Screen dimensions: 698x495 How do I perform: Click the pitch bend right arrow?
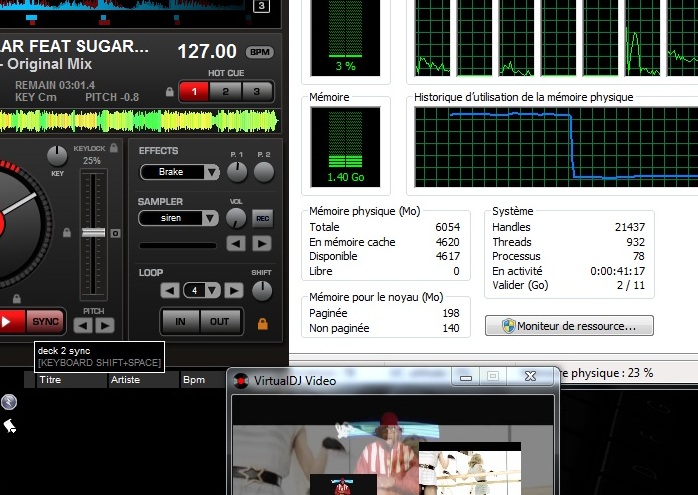point(105,325)
